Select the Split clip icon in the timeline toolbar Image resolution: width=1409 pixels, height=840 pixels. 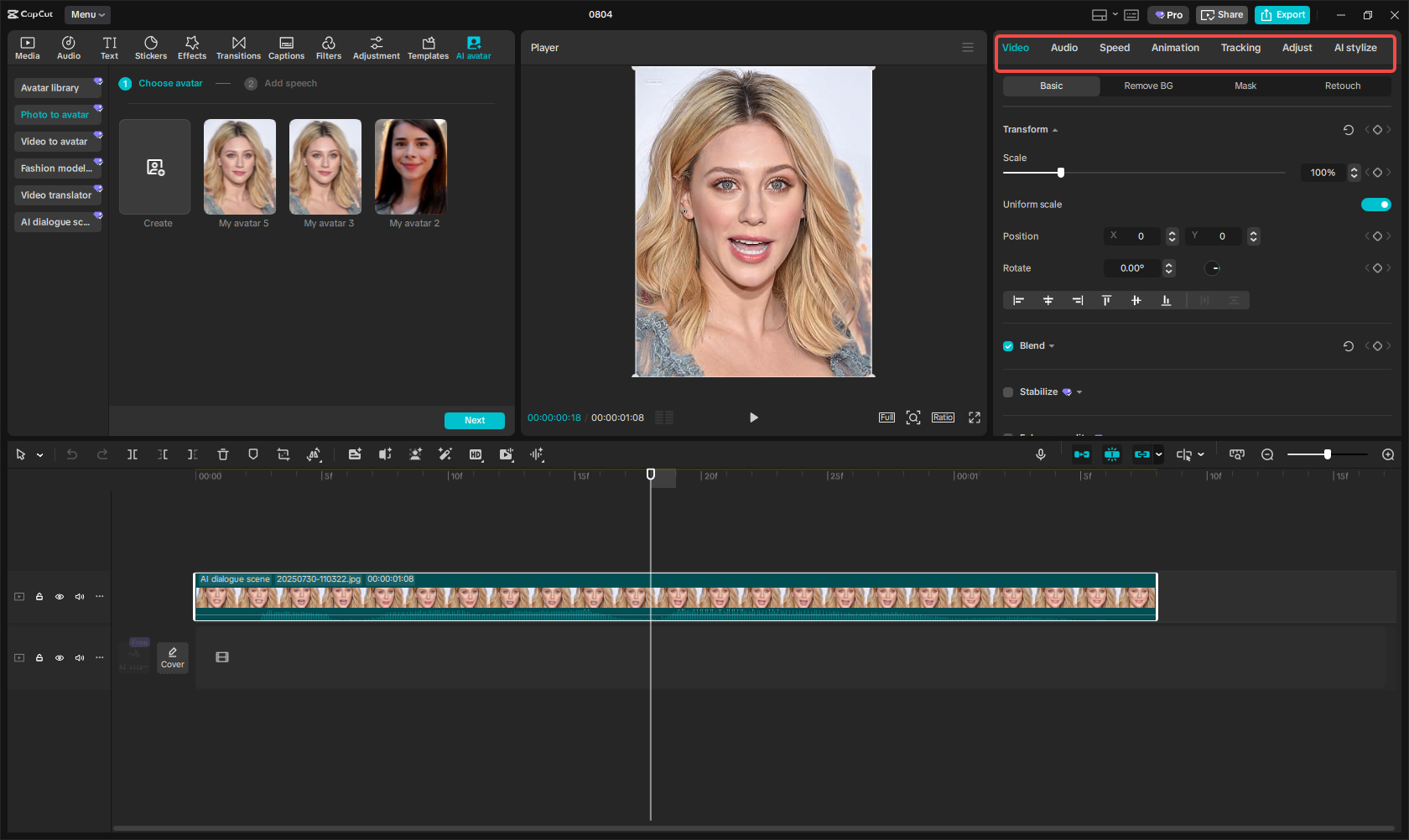point(133,454)
